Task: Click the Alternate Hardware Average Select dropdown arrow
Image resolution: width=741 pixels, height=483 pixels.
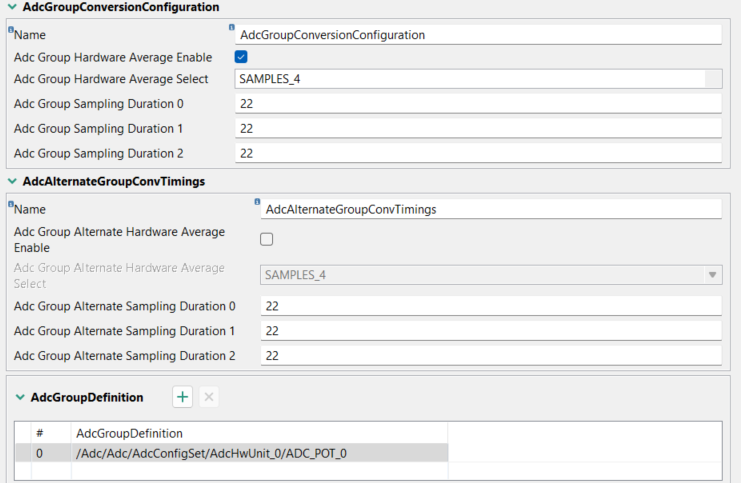Action: 713,275
